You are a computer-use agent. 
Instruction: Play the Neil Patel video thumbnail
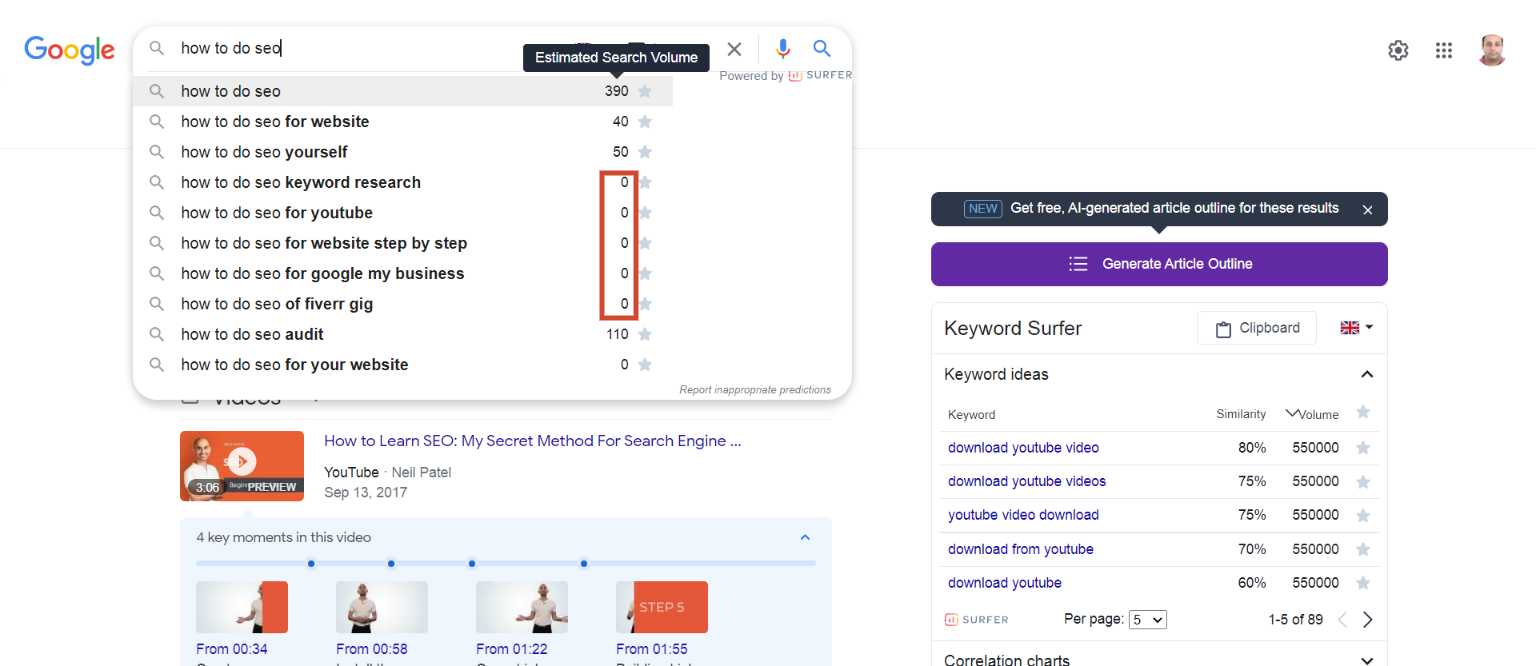point(242,465)
